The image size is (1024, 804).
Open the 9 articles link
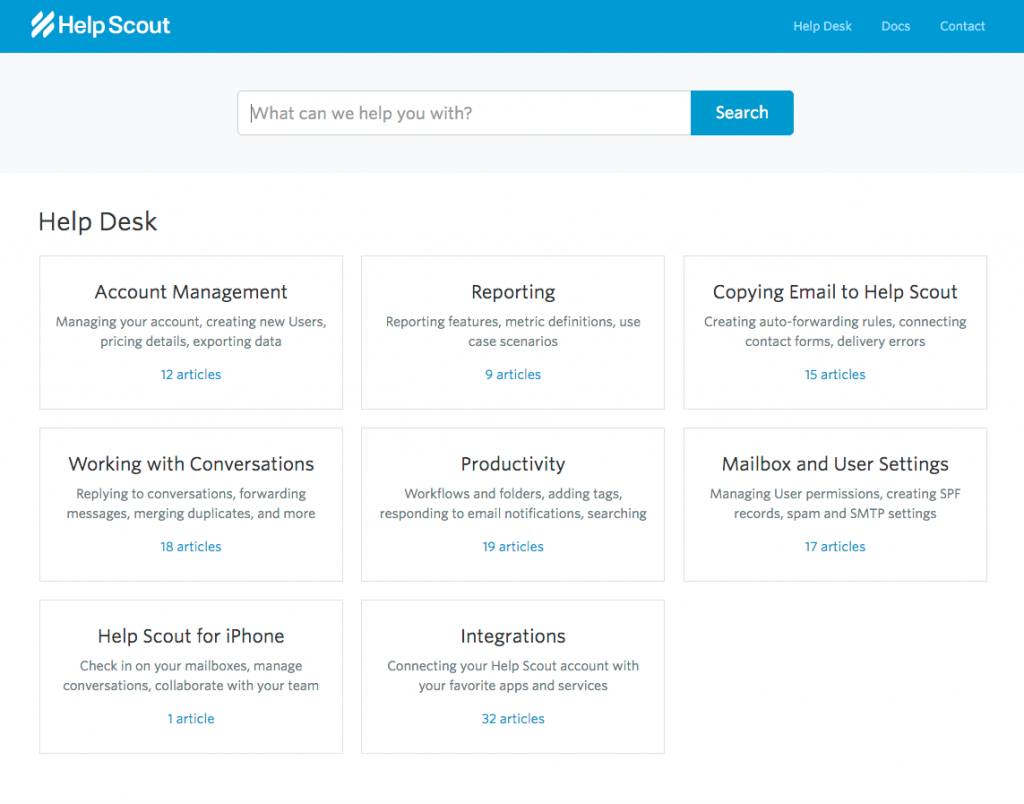click(513, 374)
